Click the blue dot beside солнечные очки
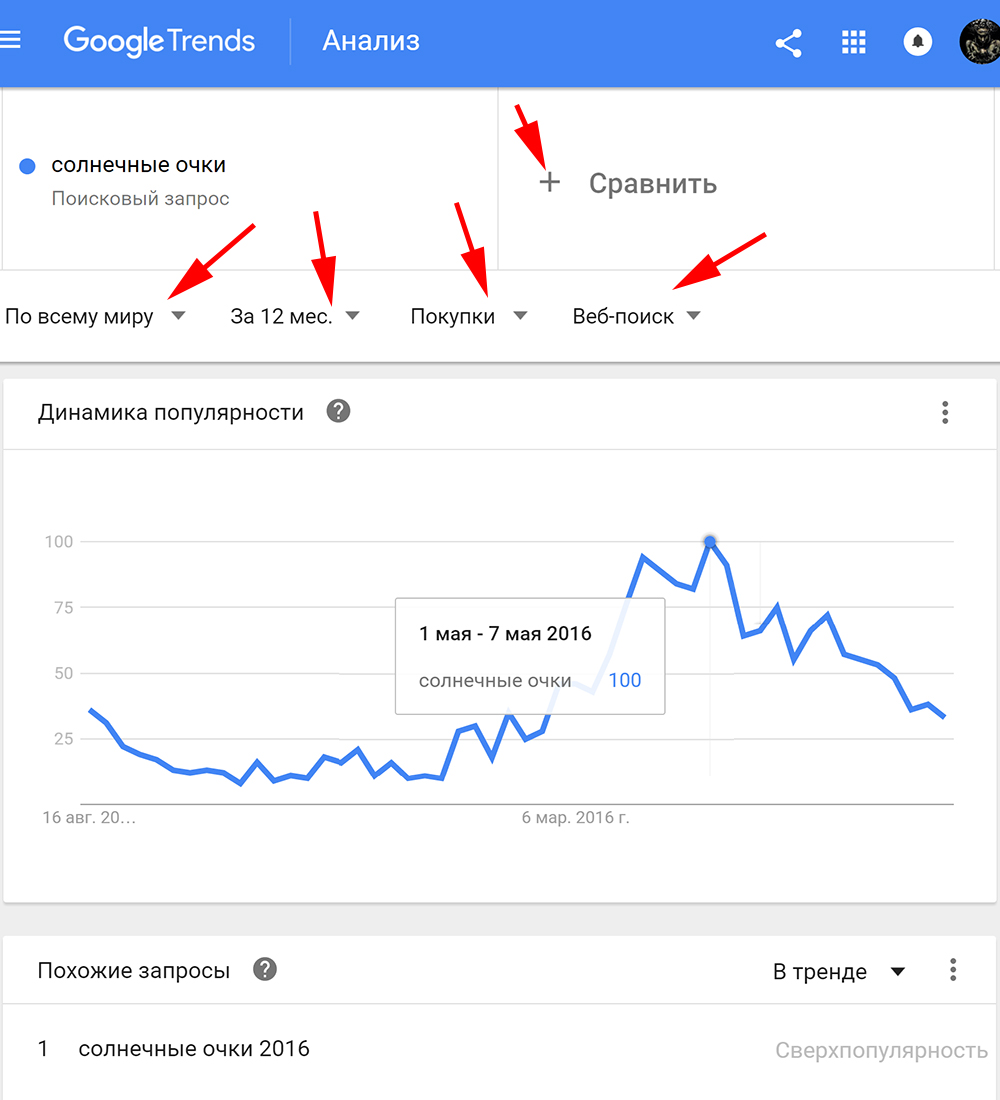This screenshot has height=1100, width=1000. [x=26, y=165]
